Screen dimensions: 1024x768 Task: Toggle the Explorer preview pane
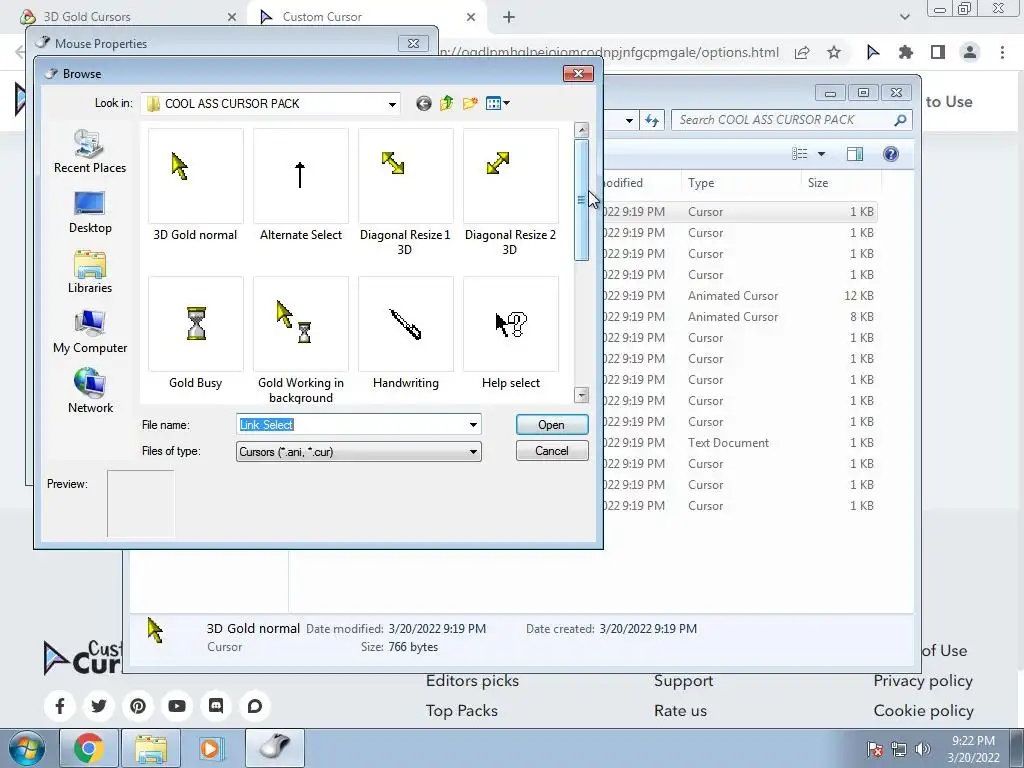tap(855, 153)
